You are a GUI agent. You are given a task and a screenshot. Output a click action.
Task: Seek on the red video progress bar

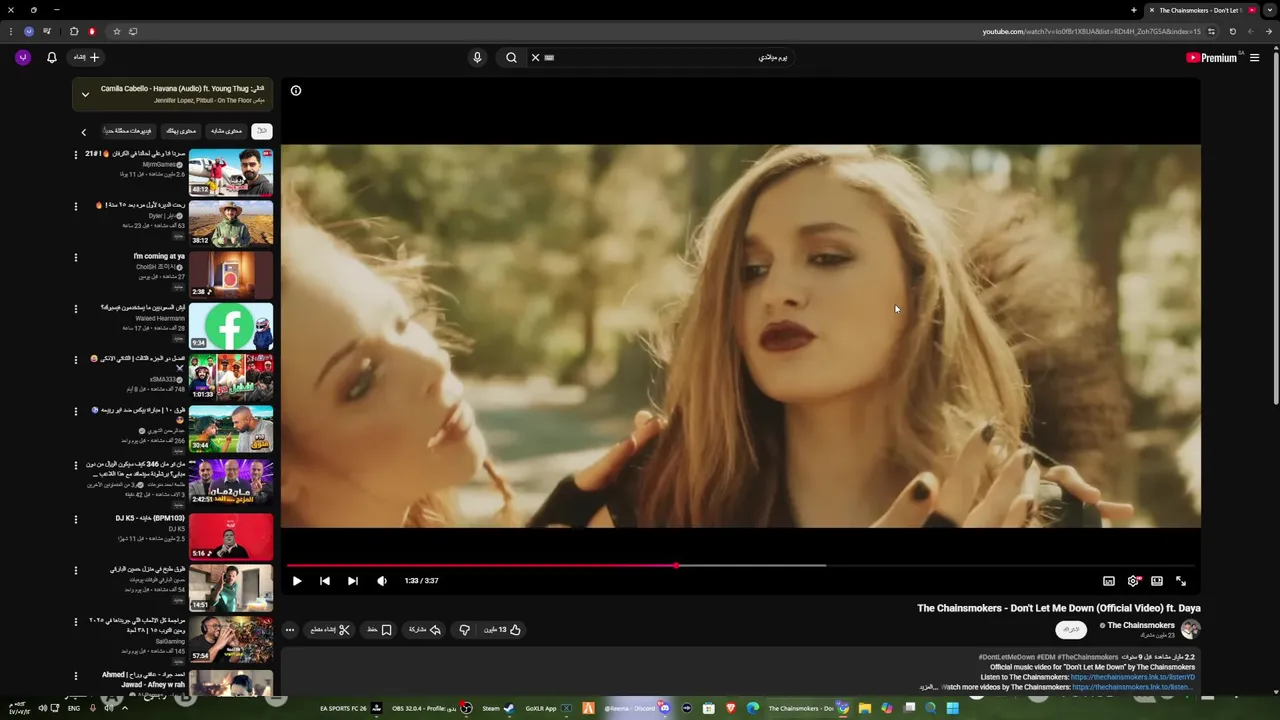(x=740, y=565)
